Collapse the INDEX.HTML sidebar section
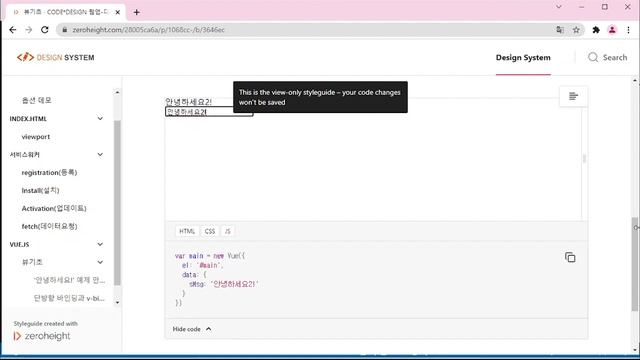This screenshot has width=640, height=360. coord(100,119)
